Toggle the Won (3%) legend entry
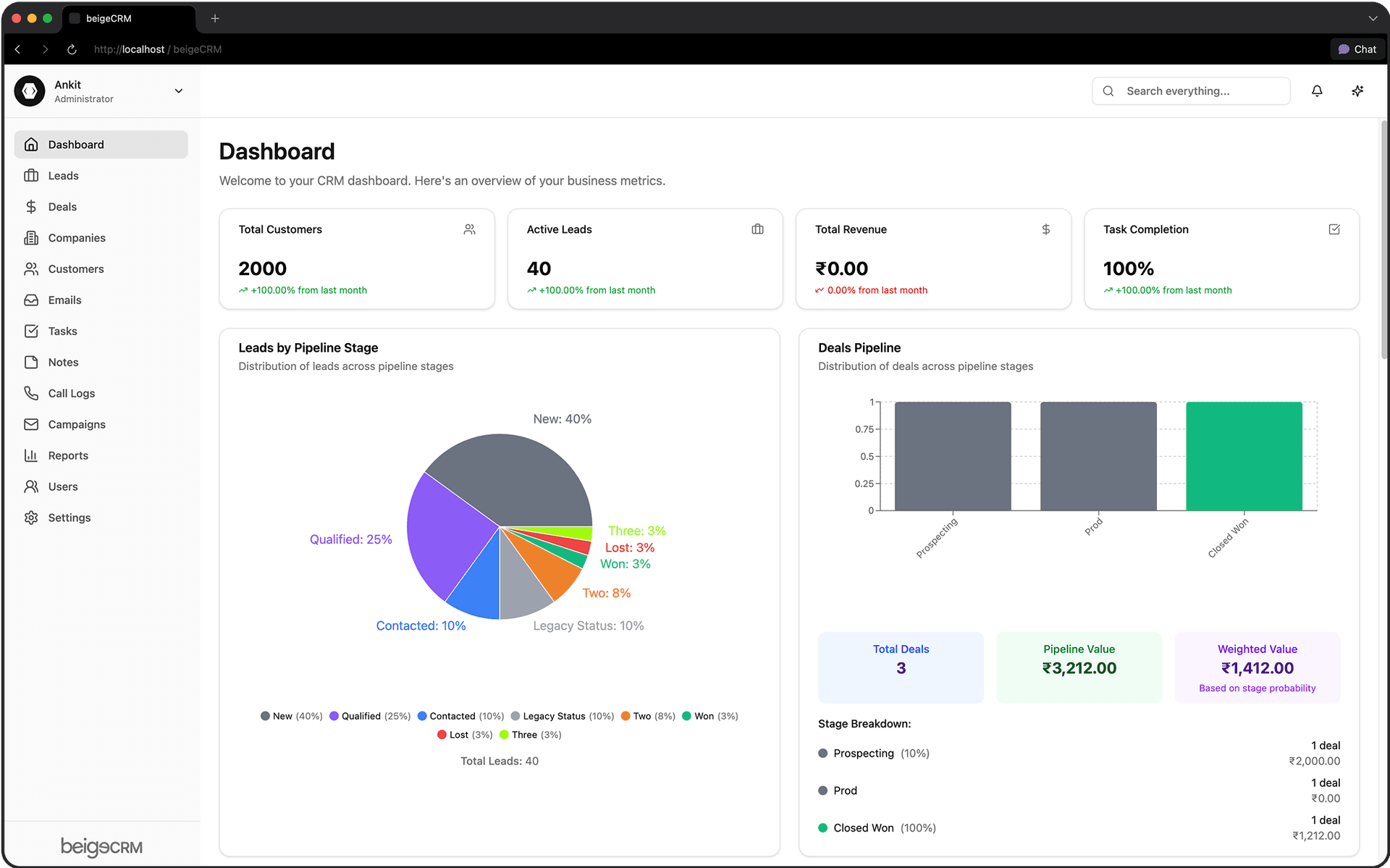Viewport: 1390px width, 868px height. (709, 716)
